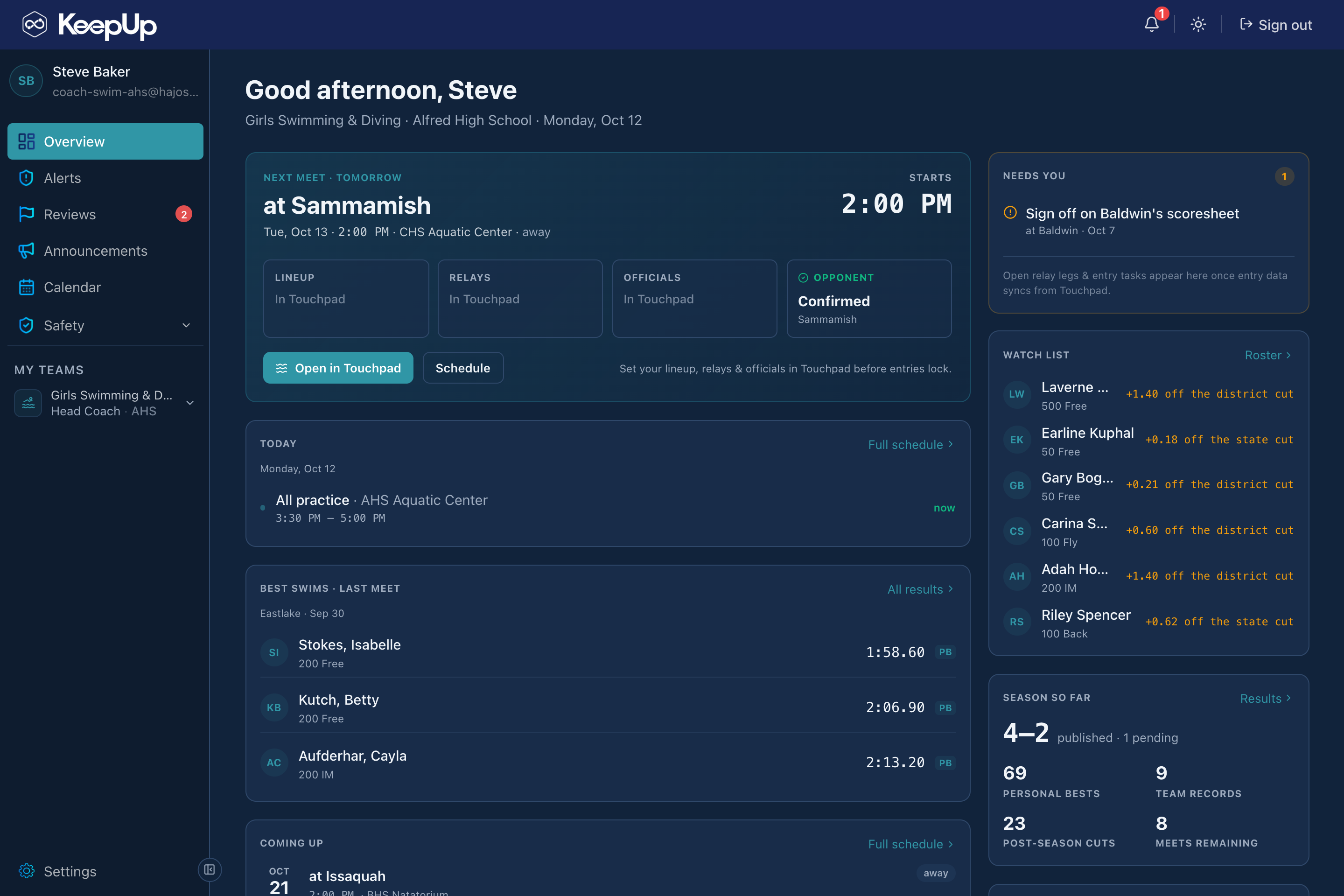Click the Schedule button
The height and width of the screenshot is (896, 1344).
pos(463,368)
